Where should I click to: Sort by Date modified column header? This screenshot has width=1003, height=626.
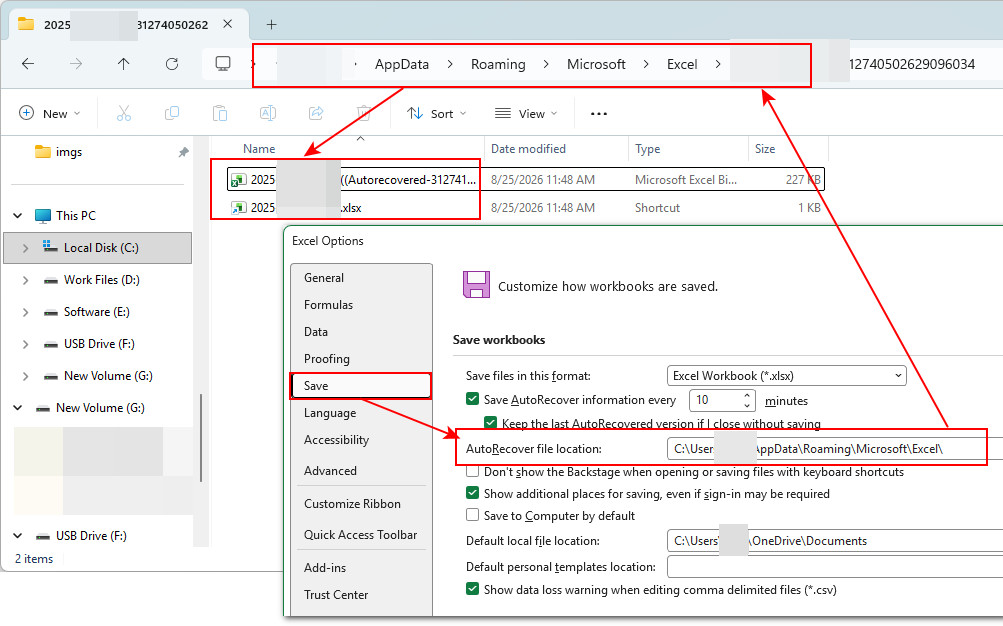coord(528,149)
